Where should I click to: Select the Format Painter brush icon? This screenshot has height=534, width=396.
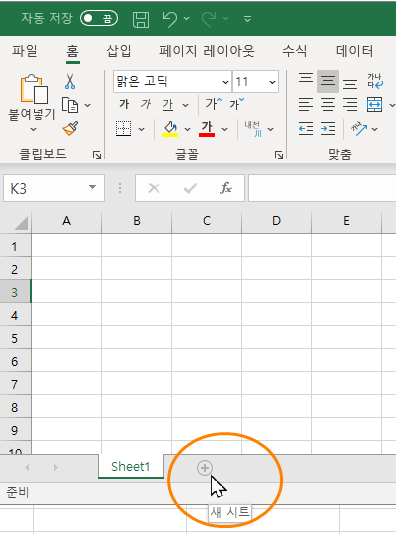70,129
